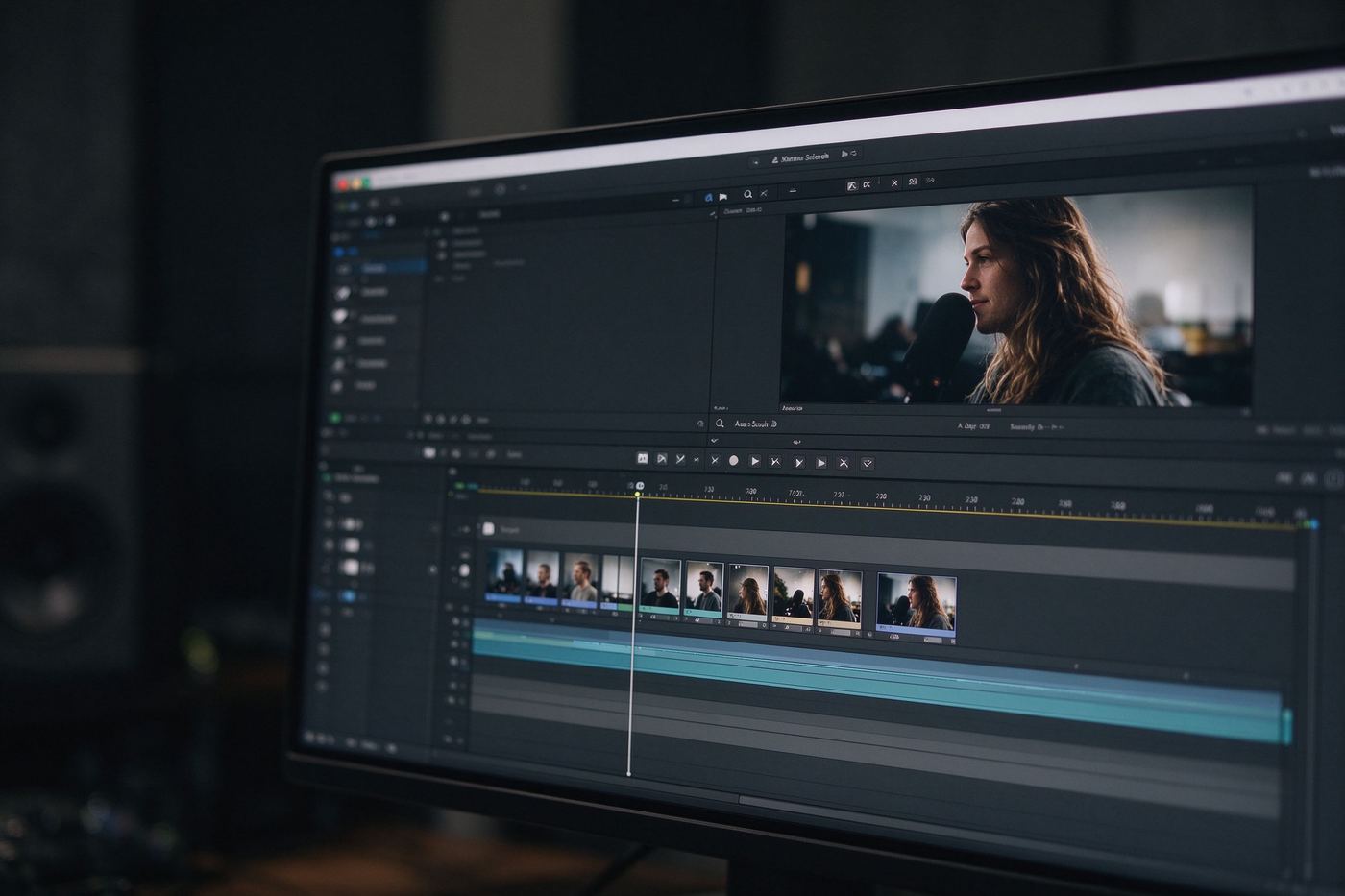
Task: Click the highlighted tool icon above the preview
Action: point(851,185)
